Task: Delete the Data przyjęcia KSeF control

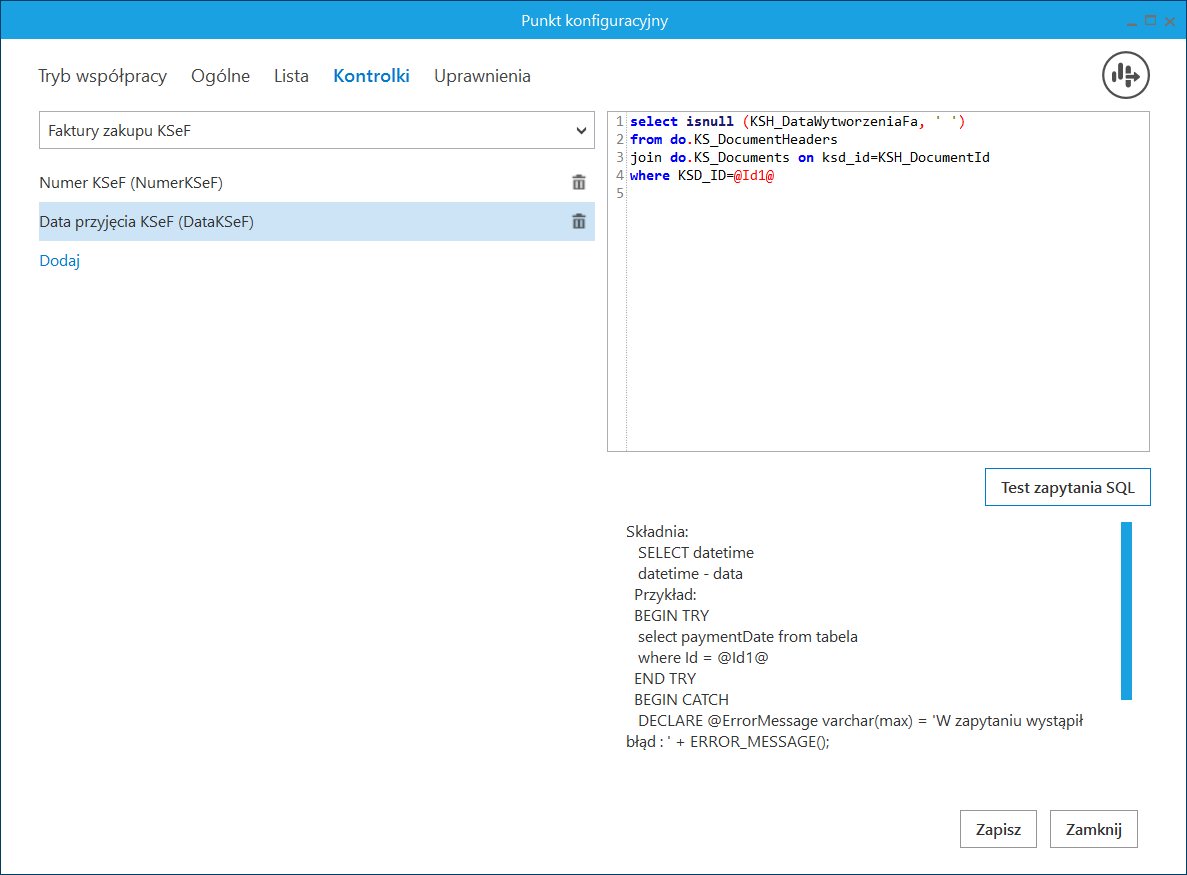Action: 578,222
